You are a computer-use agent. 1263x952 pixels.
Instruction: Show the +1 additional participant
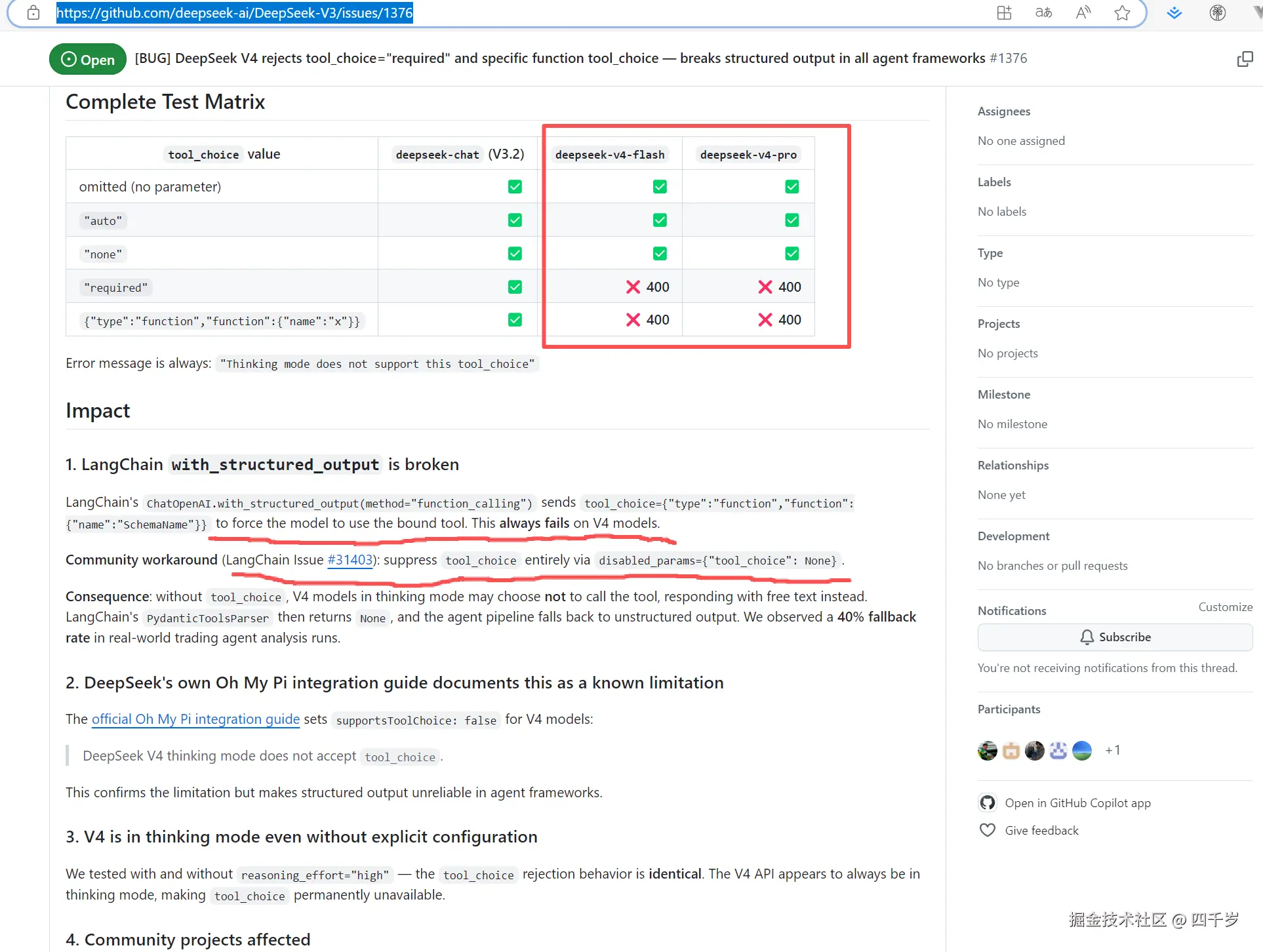(1113, 751)
